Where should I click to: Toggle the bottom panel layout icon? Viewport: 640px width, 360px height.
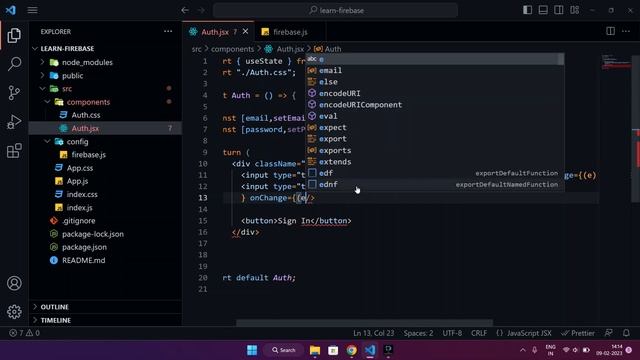543,10
